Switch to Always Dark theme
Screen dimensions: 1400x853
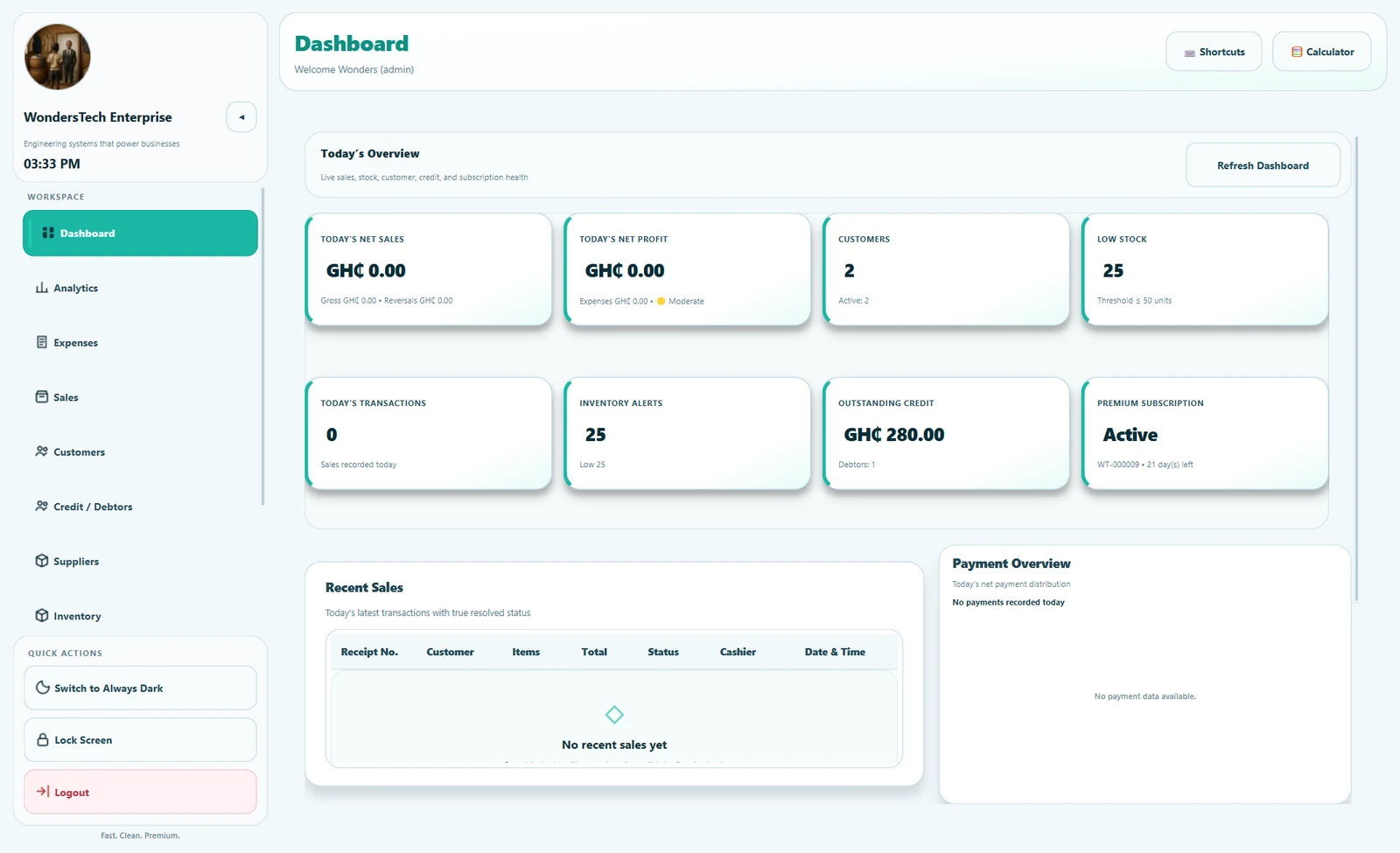140,689
